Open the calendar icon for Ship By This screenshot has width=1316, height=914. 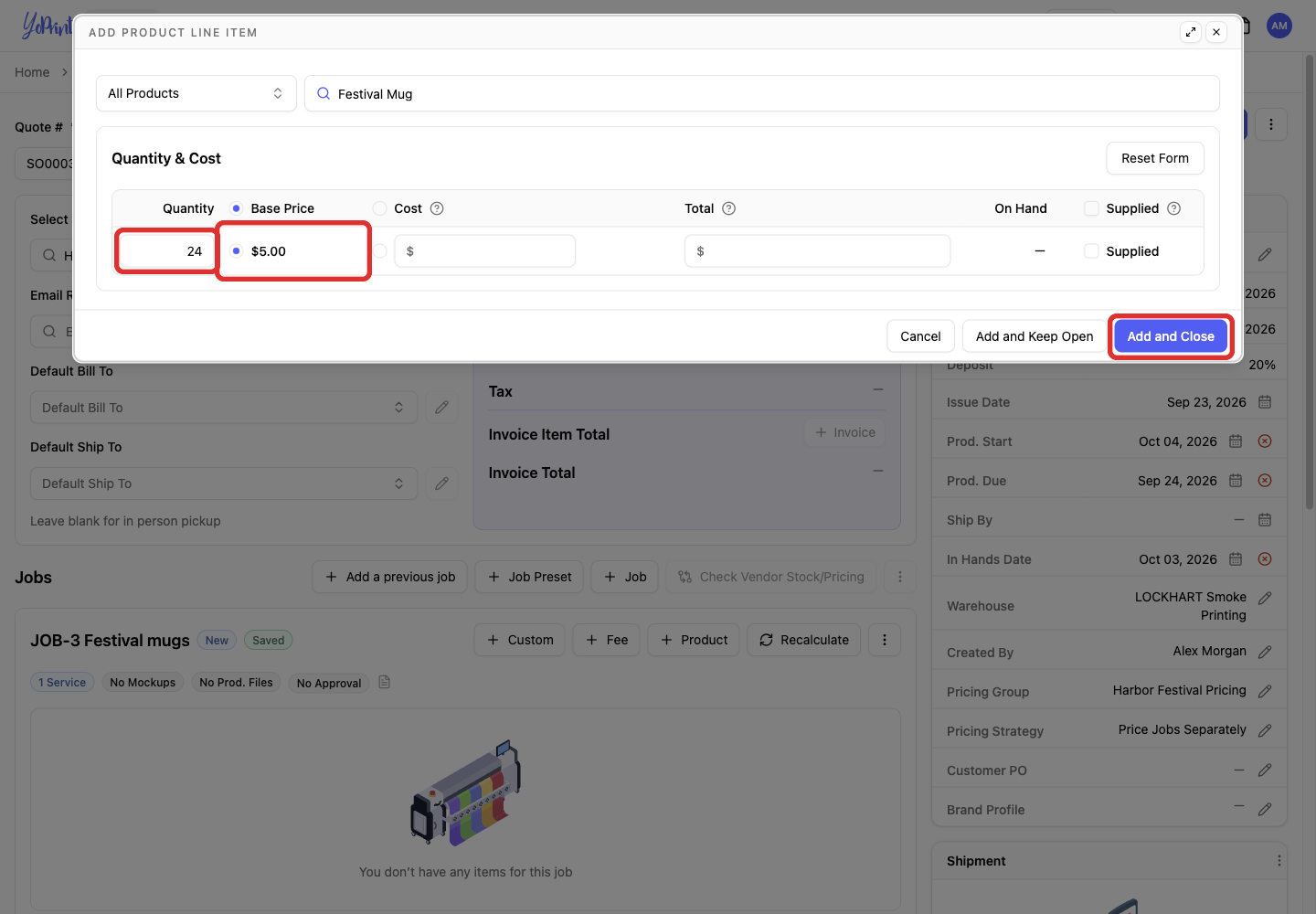tap(1265, 520)
